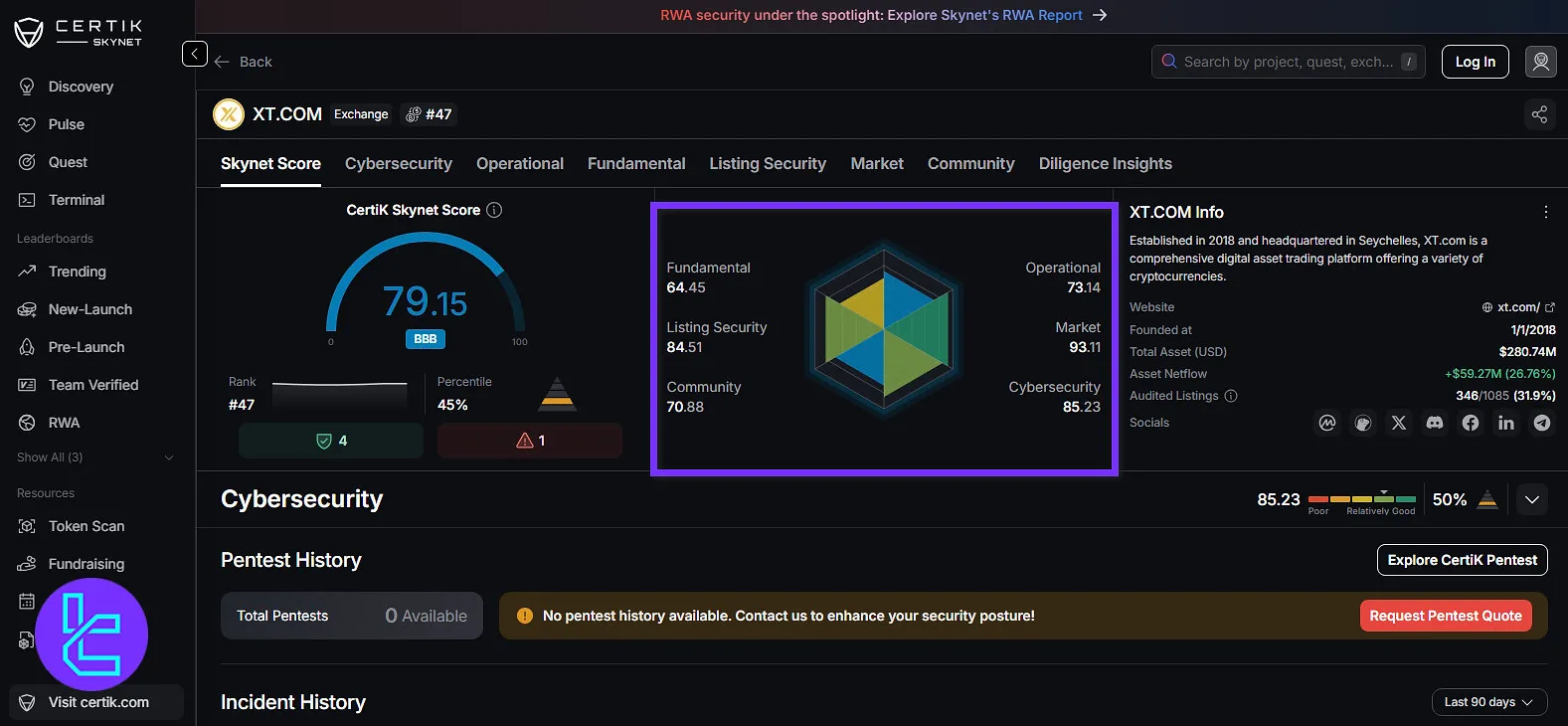Open XT.COM X (Twitter) profile

click(1399, 423)
